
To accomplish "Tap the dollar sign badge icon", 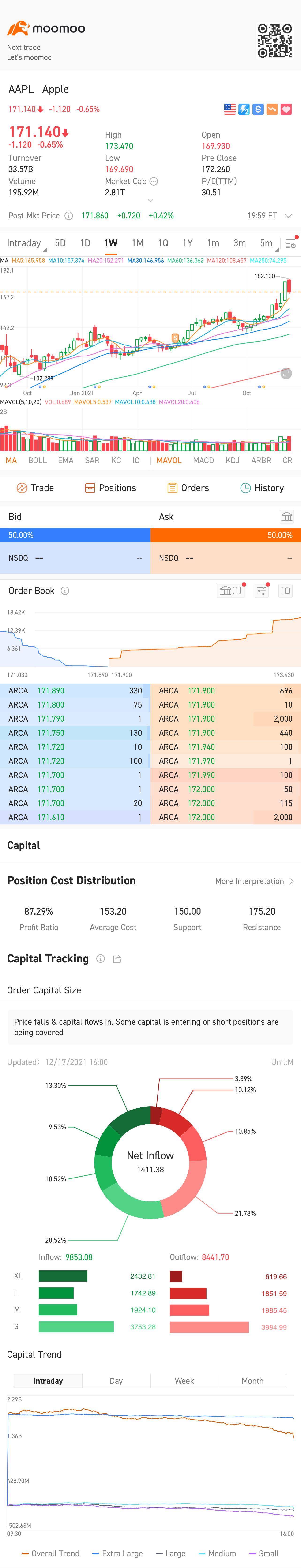I will [258, 110].
